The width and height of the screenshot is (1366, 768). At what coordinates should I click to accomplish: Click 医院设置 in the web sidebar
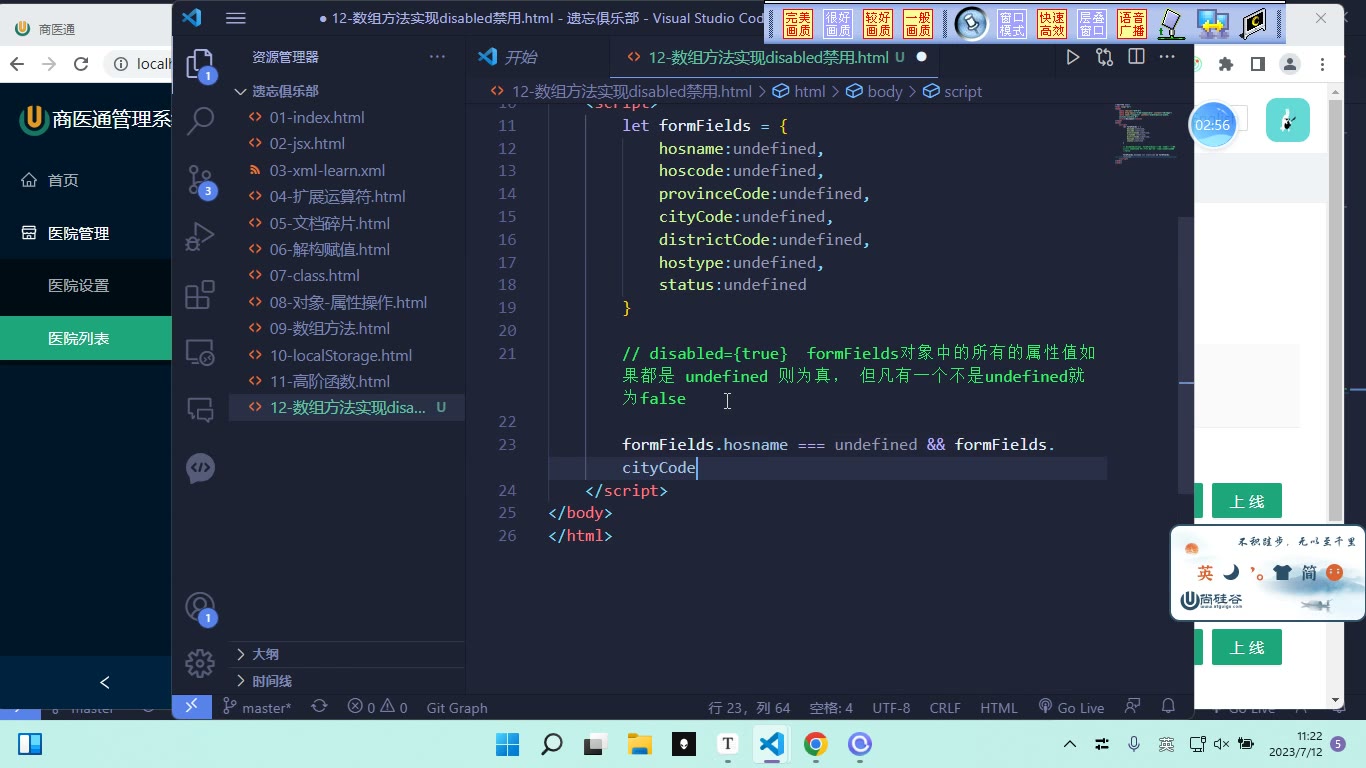[x=79, y=285]
